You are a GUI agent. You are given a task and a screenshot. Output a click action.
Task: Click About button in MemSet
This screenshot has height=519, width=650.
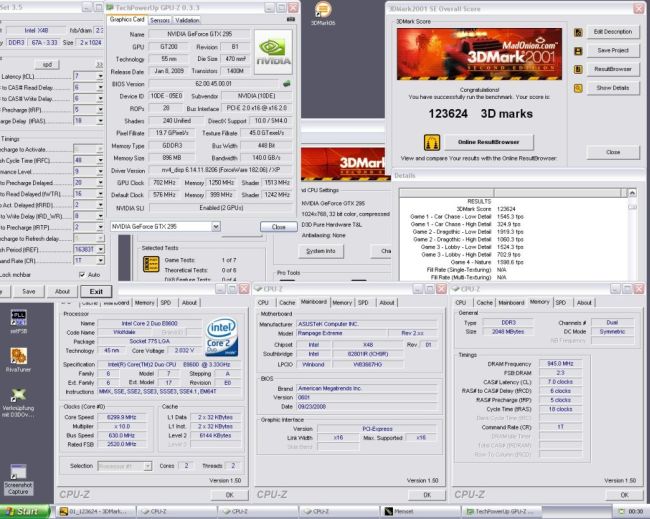pyautogui.click(x=62, y=291)
